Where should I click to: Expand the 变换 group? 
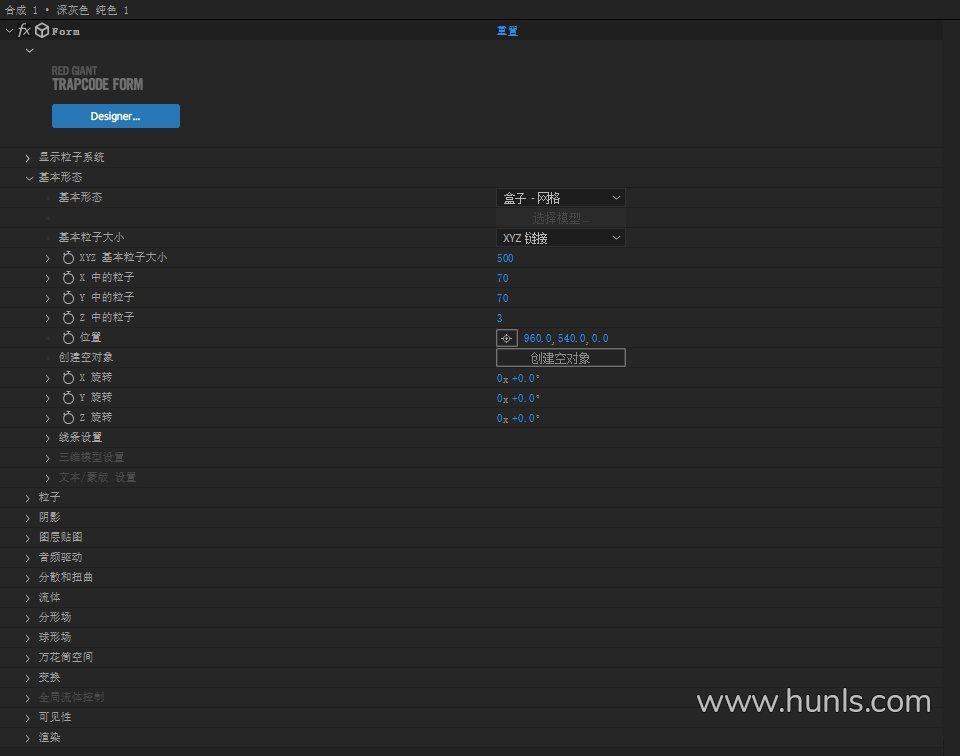pyautogui.click(x=28, y=678)
